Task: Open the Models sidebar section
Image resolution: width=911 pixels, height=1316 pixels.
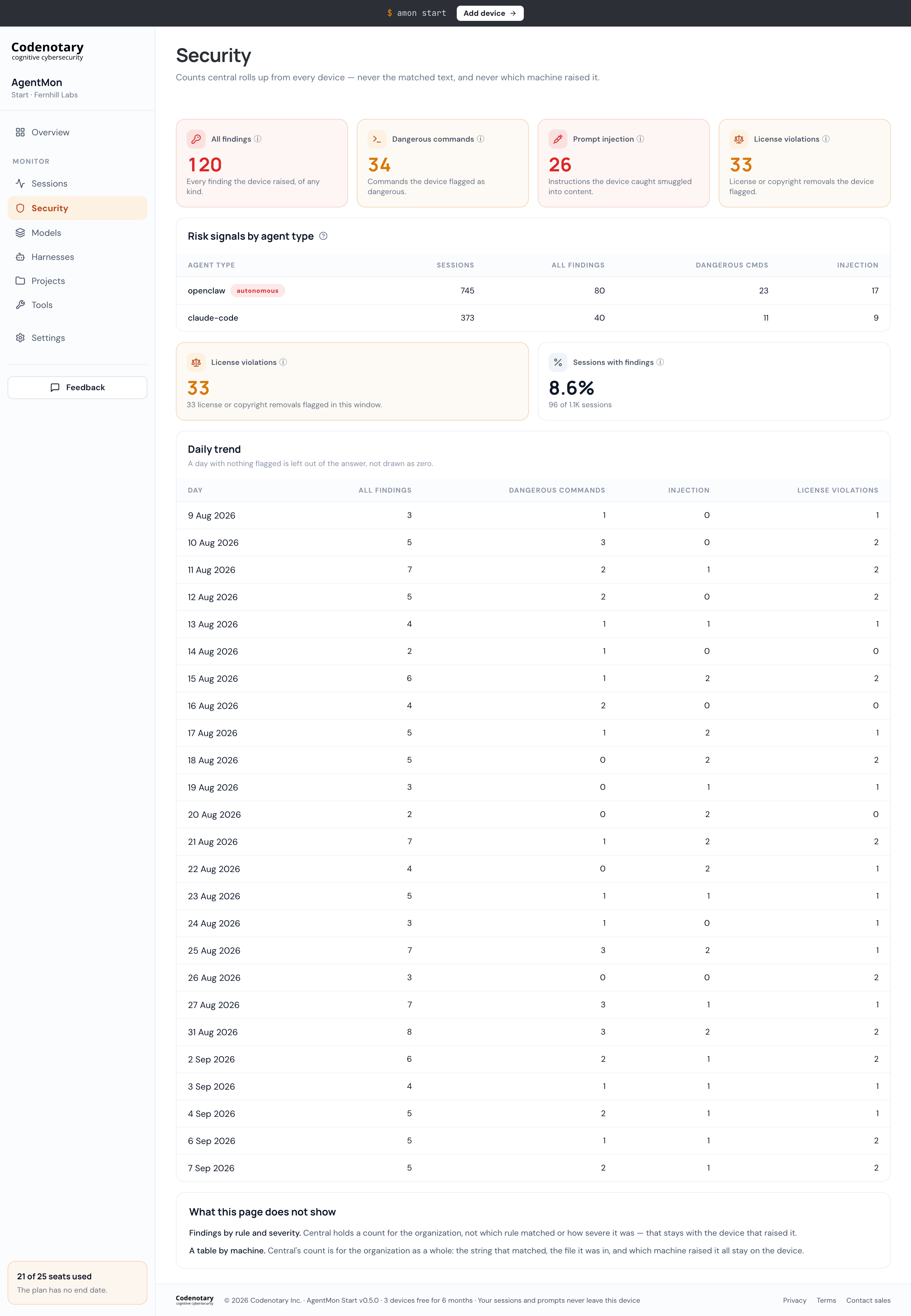Action: tap(77, 233)
